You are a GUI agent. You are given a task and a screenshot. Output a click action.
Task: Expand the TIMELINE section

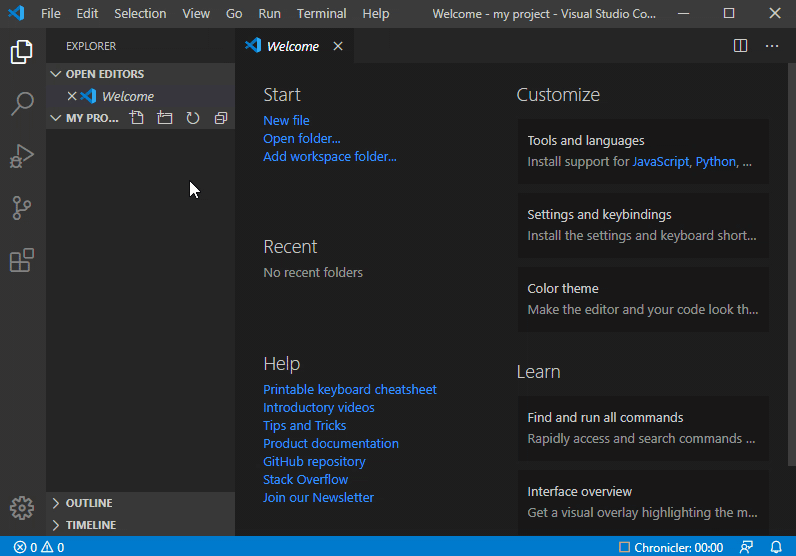coord(140,525)
